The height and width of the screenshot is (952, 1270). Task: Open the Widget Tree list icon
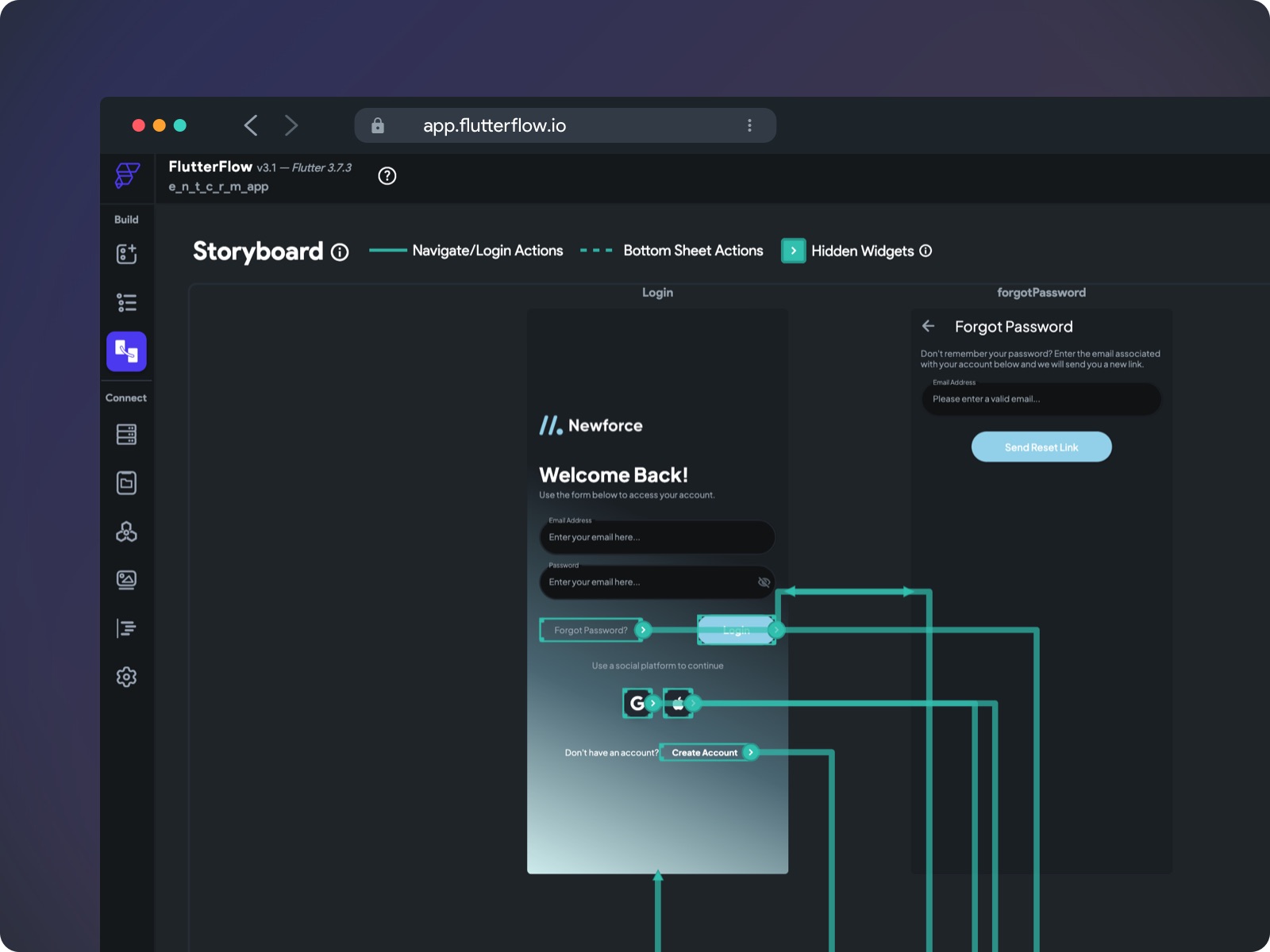click(126, 302)
